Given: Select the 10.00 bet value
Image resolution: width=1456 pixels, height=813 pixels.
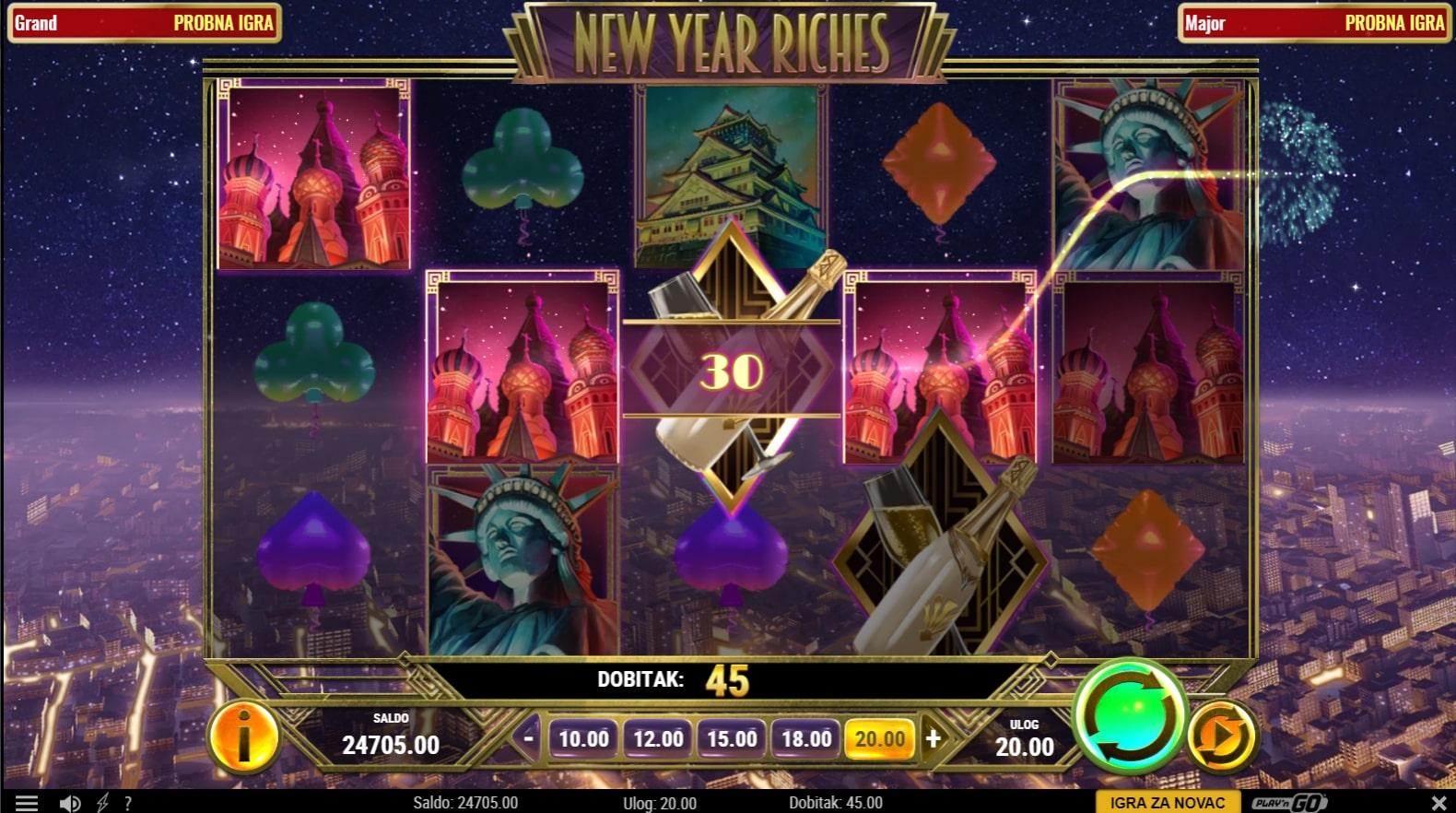Looking at the screenshot, I should coord(583,739).
